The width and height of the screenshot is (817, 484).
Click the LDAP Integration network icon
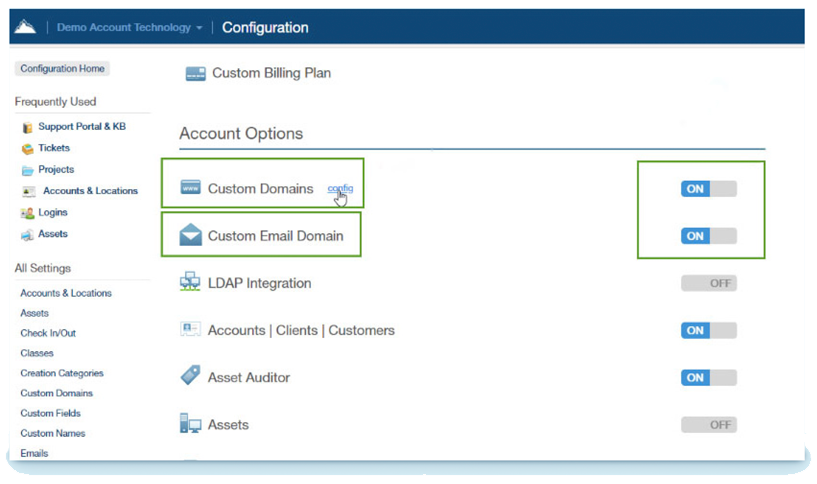(x=190, y=283)
